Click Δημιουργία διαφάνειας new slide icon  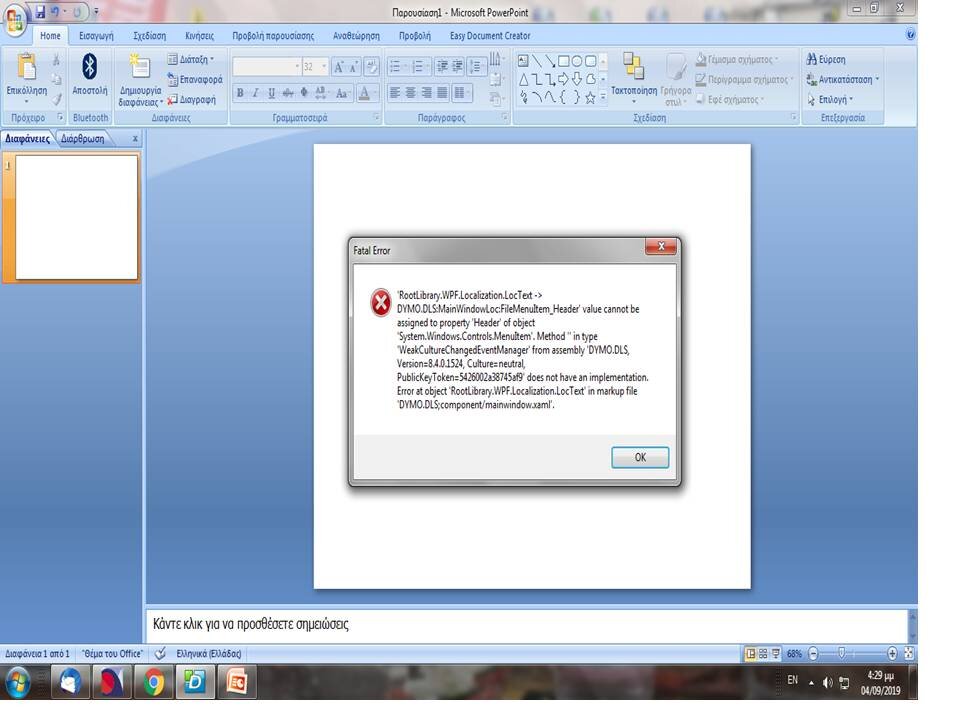[140, 66]
